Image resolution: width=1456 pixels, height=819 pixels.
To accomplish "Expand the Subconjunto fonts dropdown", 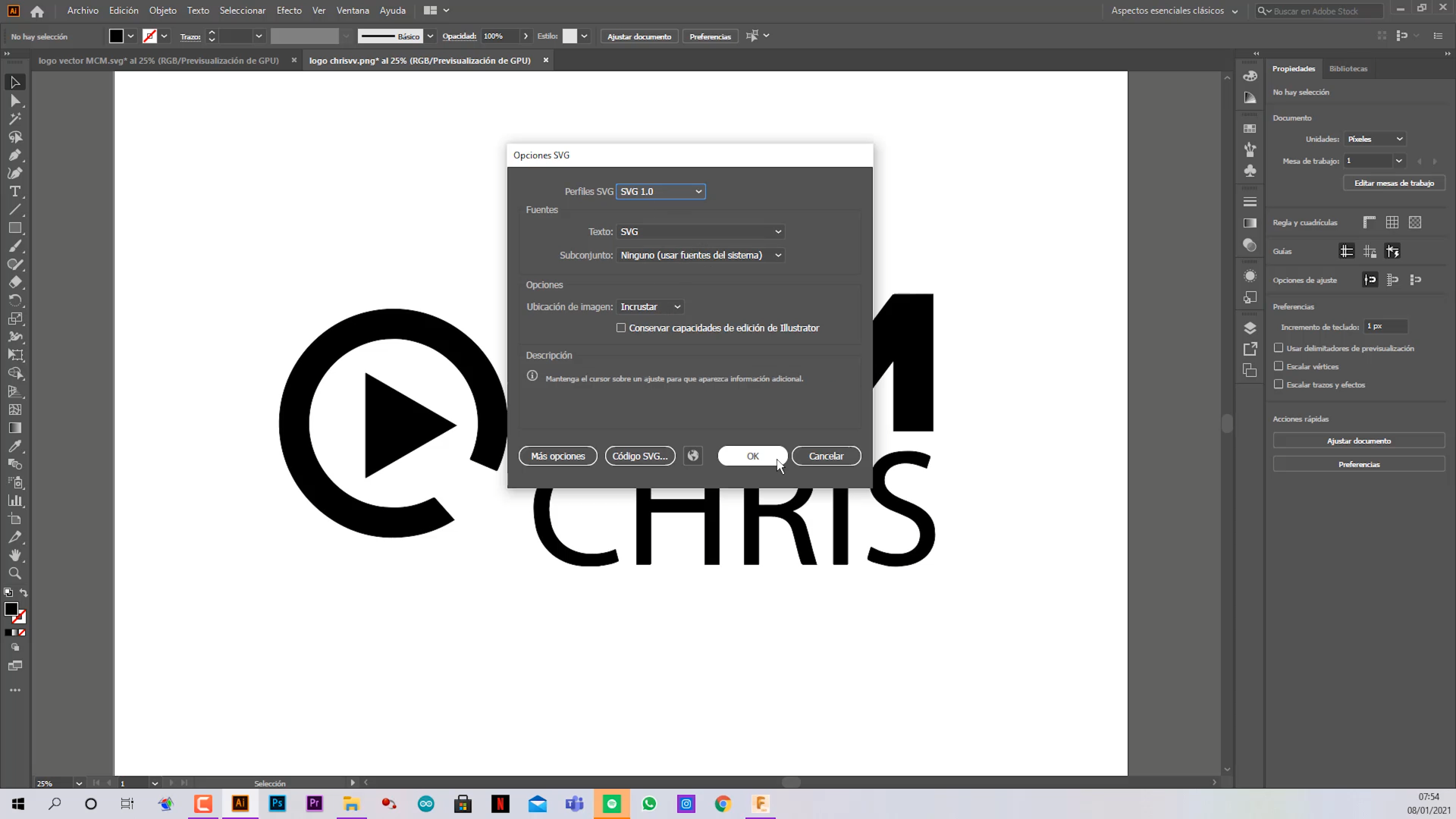I will pos(700,256).
